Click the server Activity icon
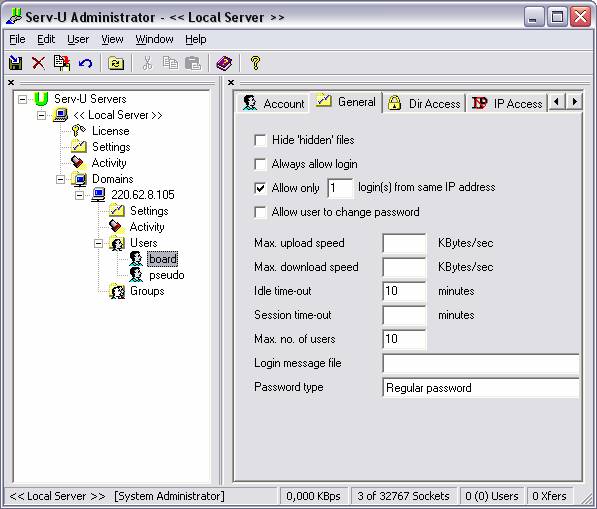 [78, 163]
